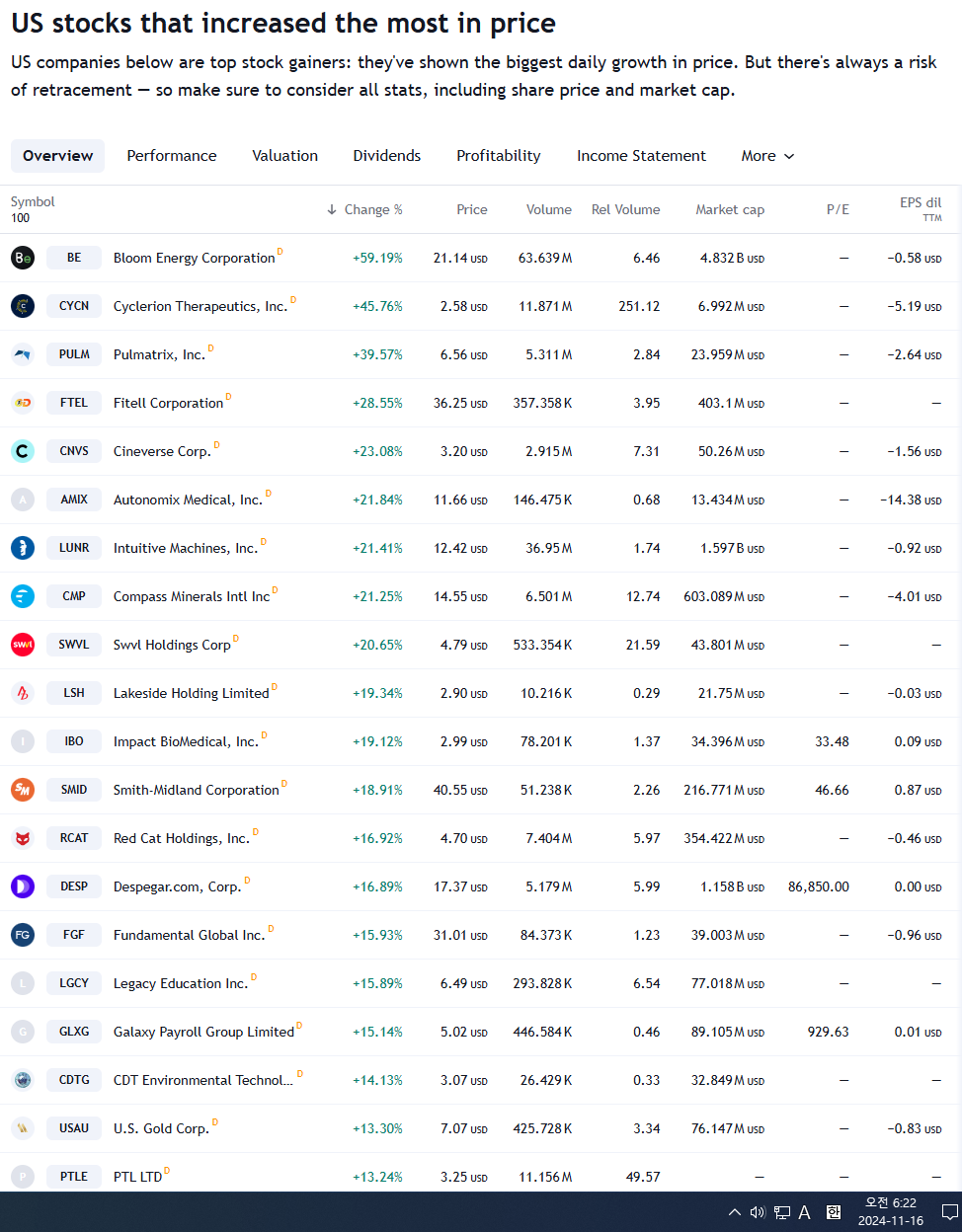The height and width of the screenshot is (1232, 962).
Task: Click the +59.19% change value
Action: 377,258
